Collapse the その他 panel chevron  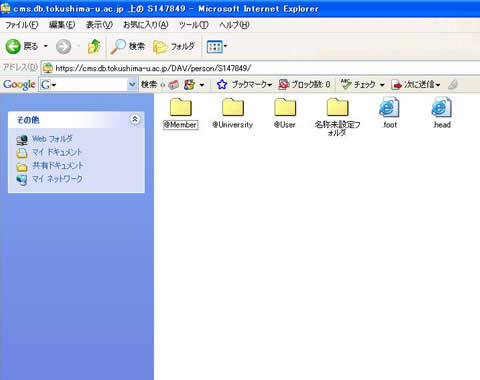pyautogui.click(x=135, y=119)
